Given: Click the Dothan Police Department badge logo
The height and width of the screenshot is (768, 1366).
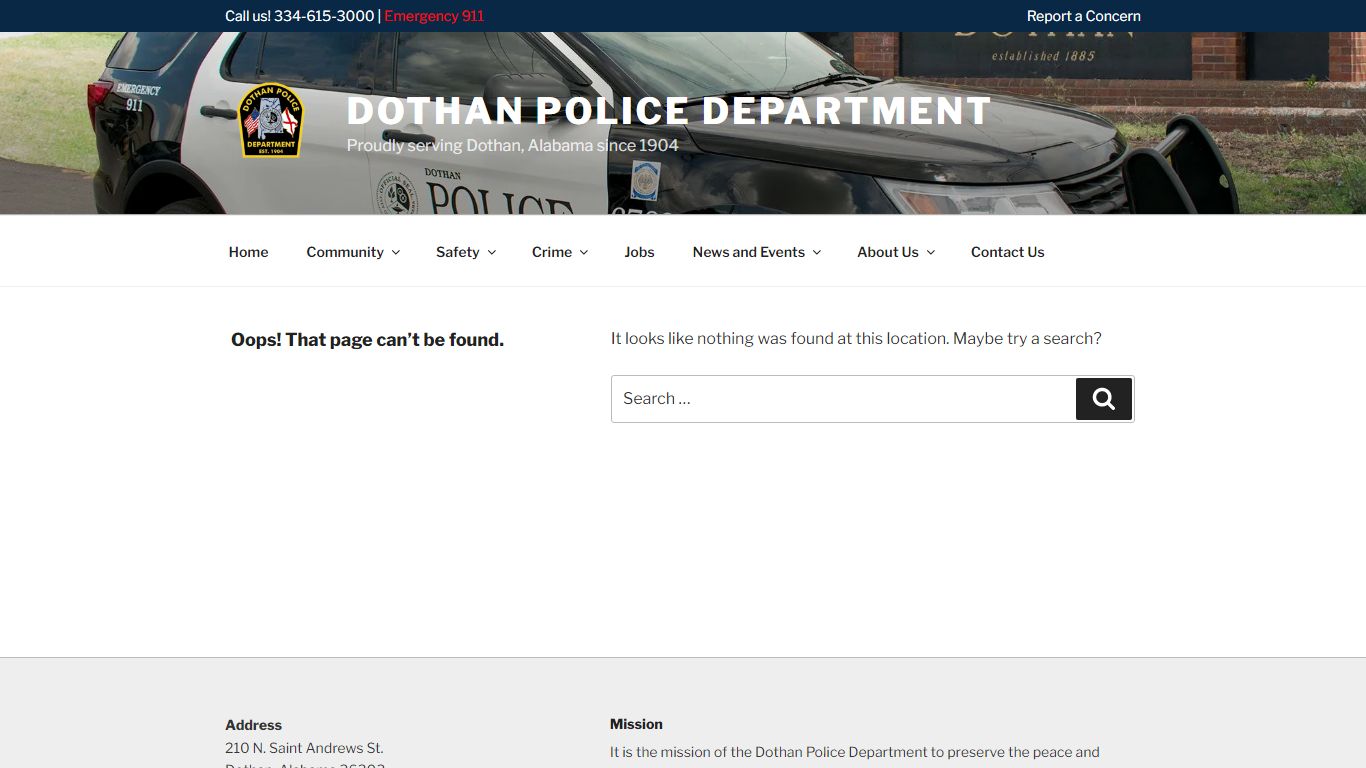Looking at the screenshot, I should [271, 120].
